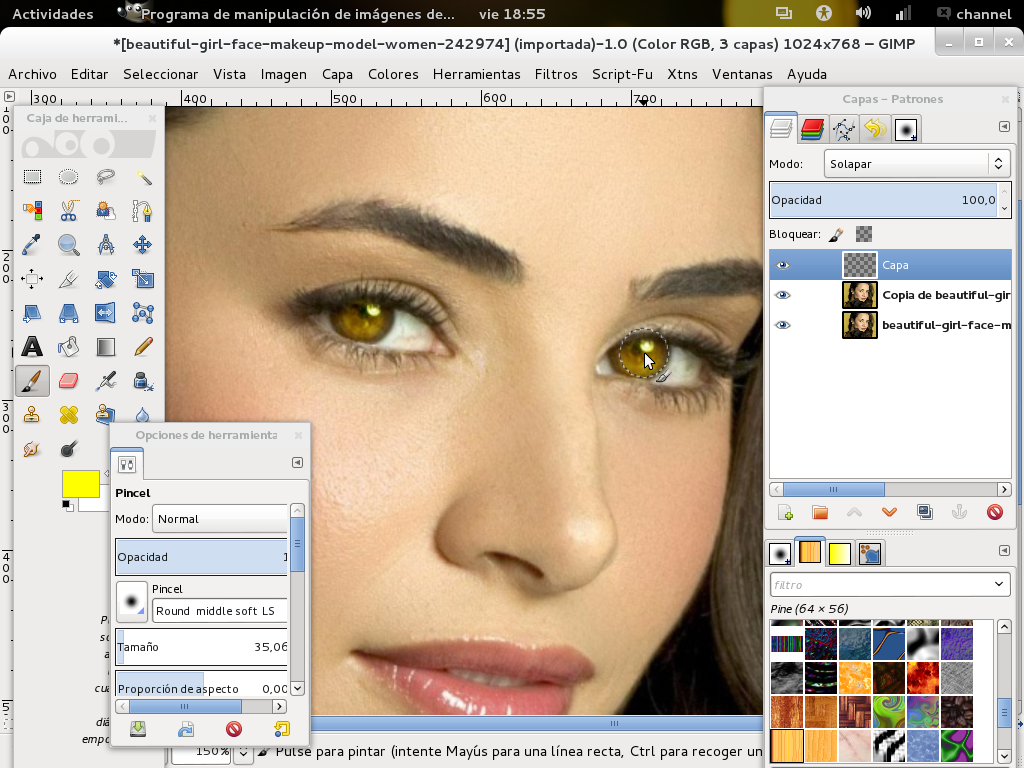1024x768 pixels.
Task: Select the Healing bandage tool
Action: (69, 414)
